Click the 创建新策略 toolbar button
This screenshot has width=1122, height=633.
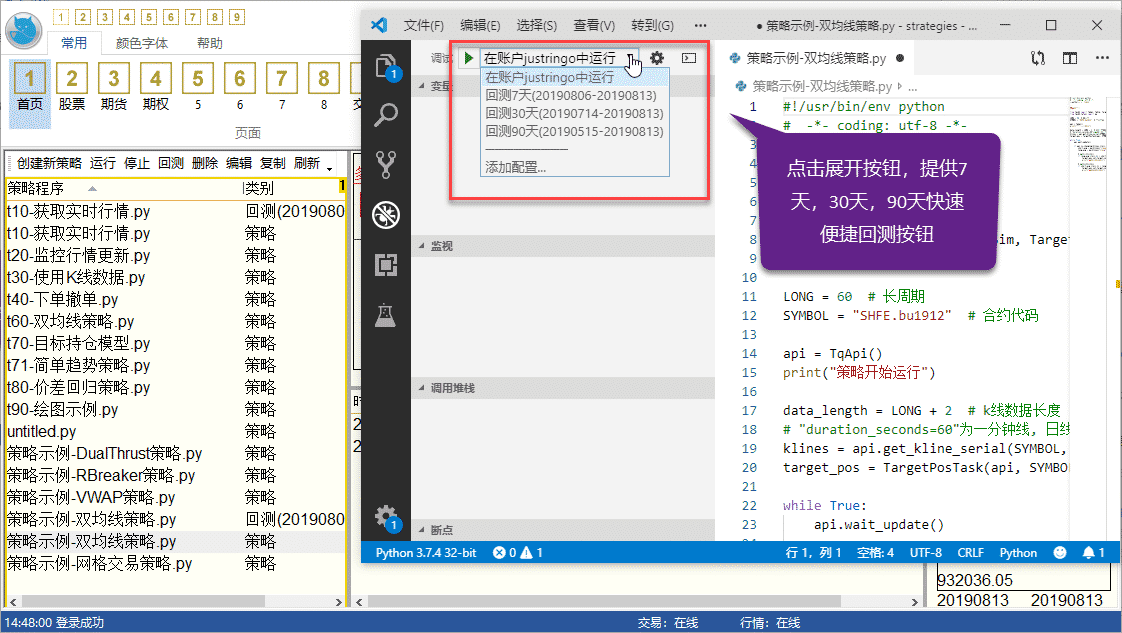pos(49,163)
